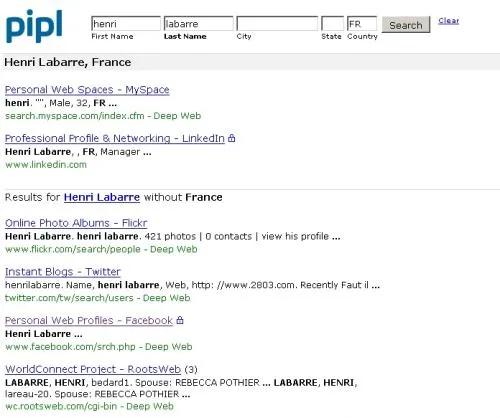
Task: Click the 'henri. "", Male, 32, FR' snippet
Action: [x=61, y=103]
